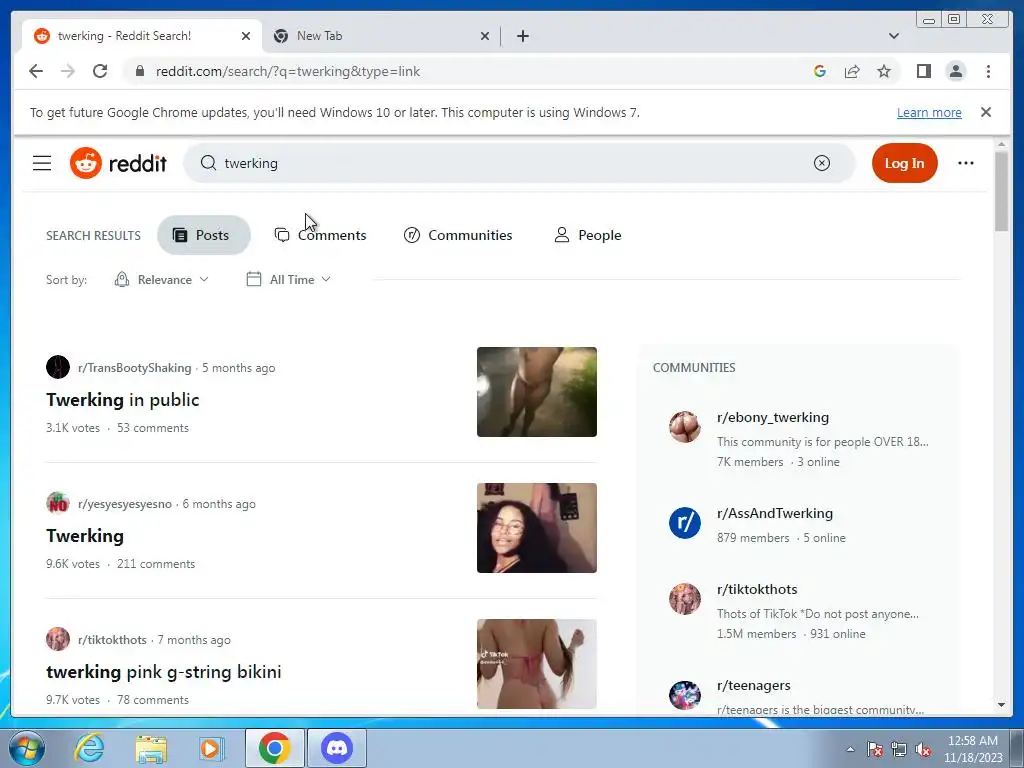The height and width of the screenshot is (768, 1024).
Task: Open r/teenagers community
Action: point(754,685)
